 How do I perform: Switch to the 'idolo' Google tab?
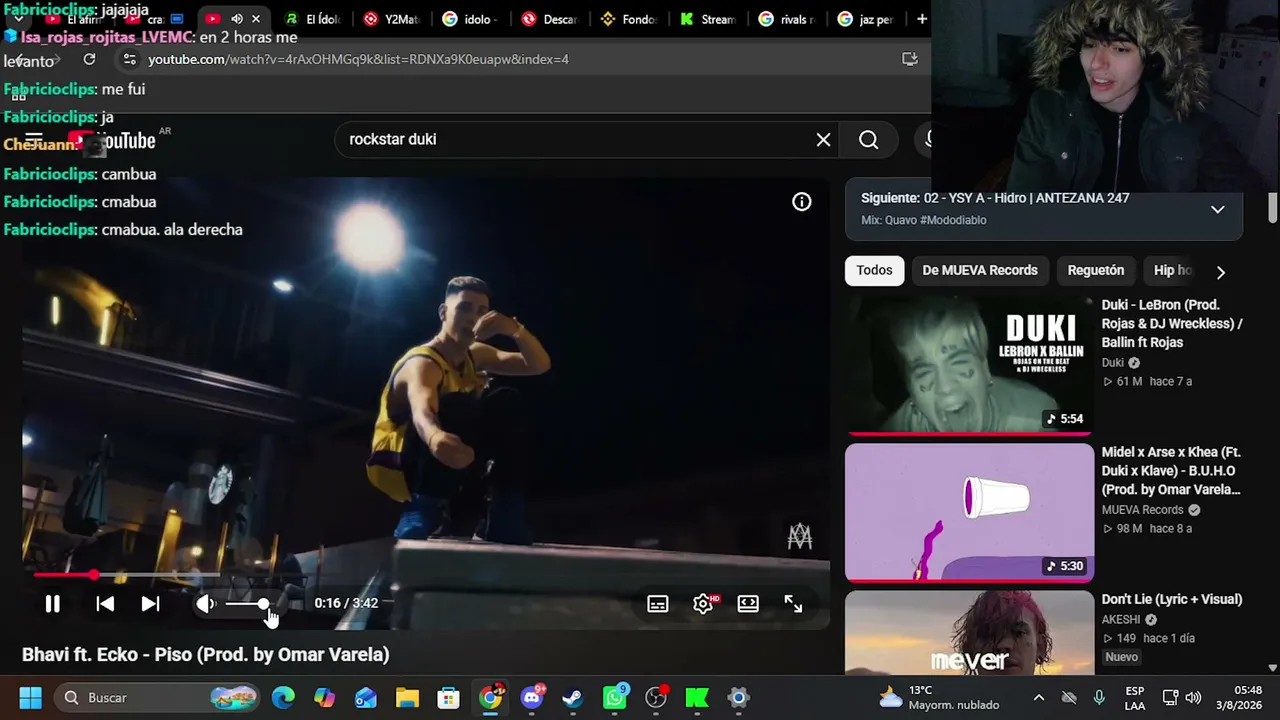coord(471,19)
